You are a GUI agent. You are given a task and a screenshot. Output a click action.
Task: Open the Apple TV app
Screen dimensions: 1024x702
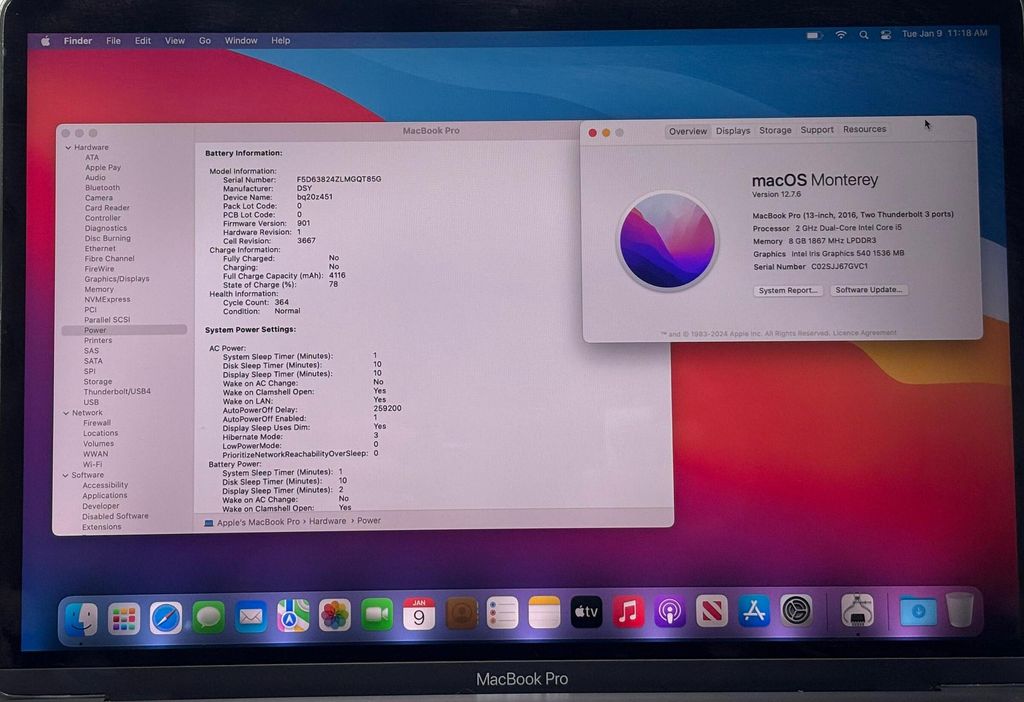(586, 613)
